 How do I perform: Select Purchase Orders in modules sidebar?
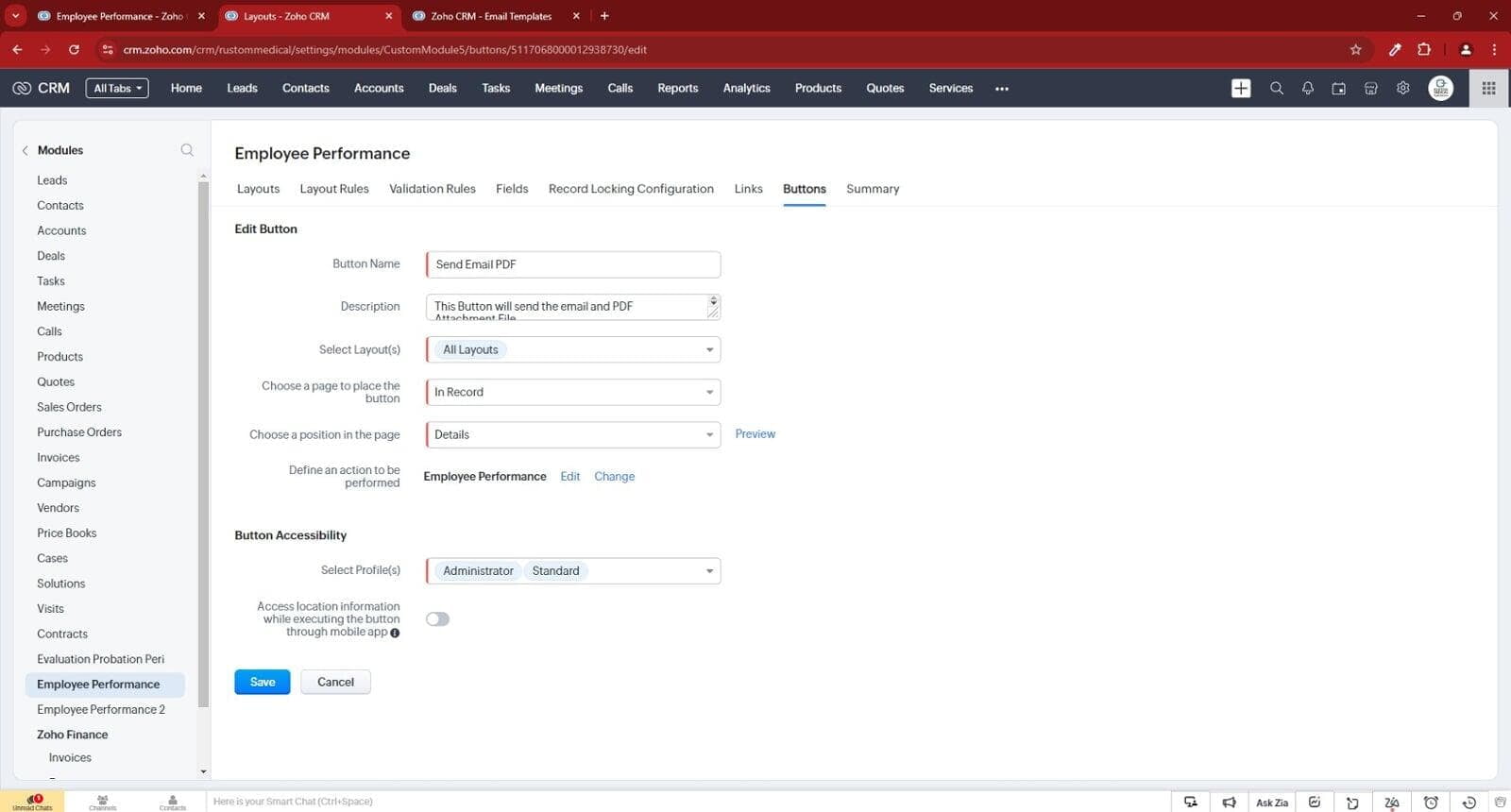click(79, 432)
